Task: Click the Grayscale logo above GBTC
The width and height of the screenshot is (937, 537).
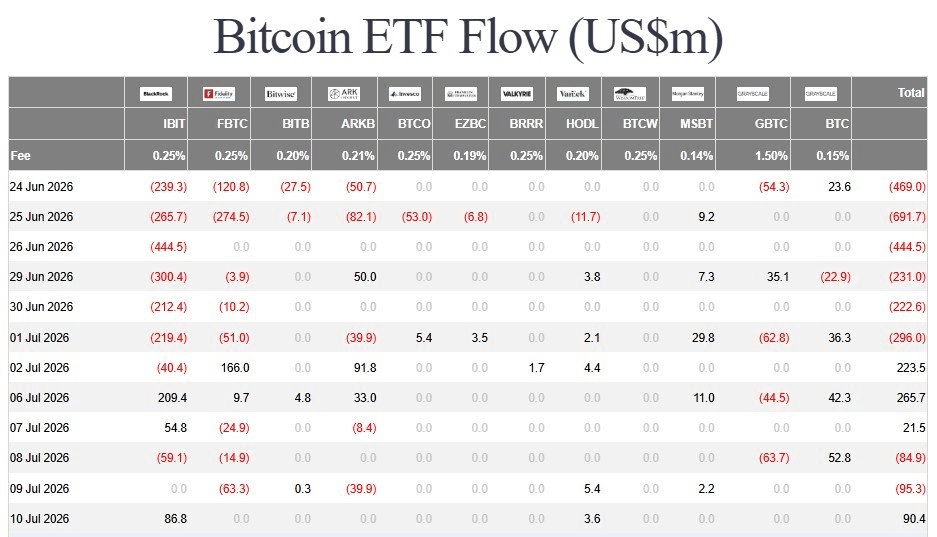Action: click(753, 94)
